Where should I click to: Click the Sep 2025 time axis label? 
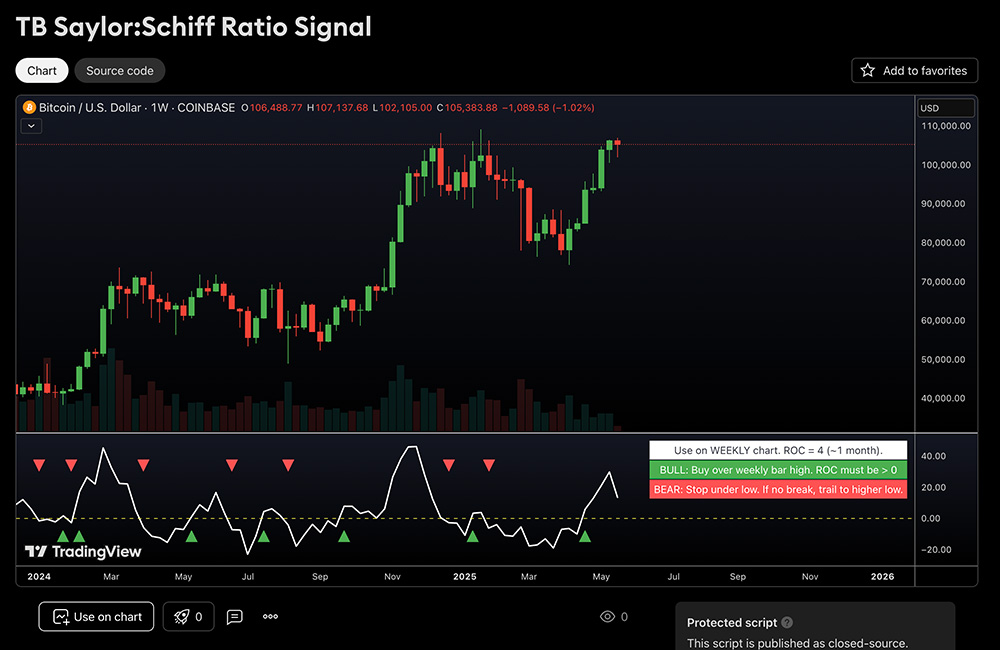tap(738, 576)
